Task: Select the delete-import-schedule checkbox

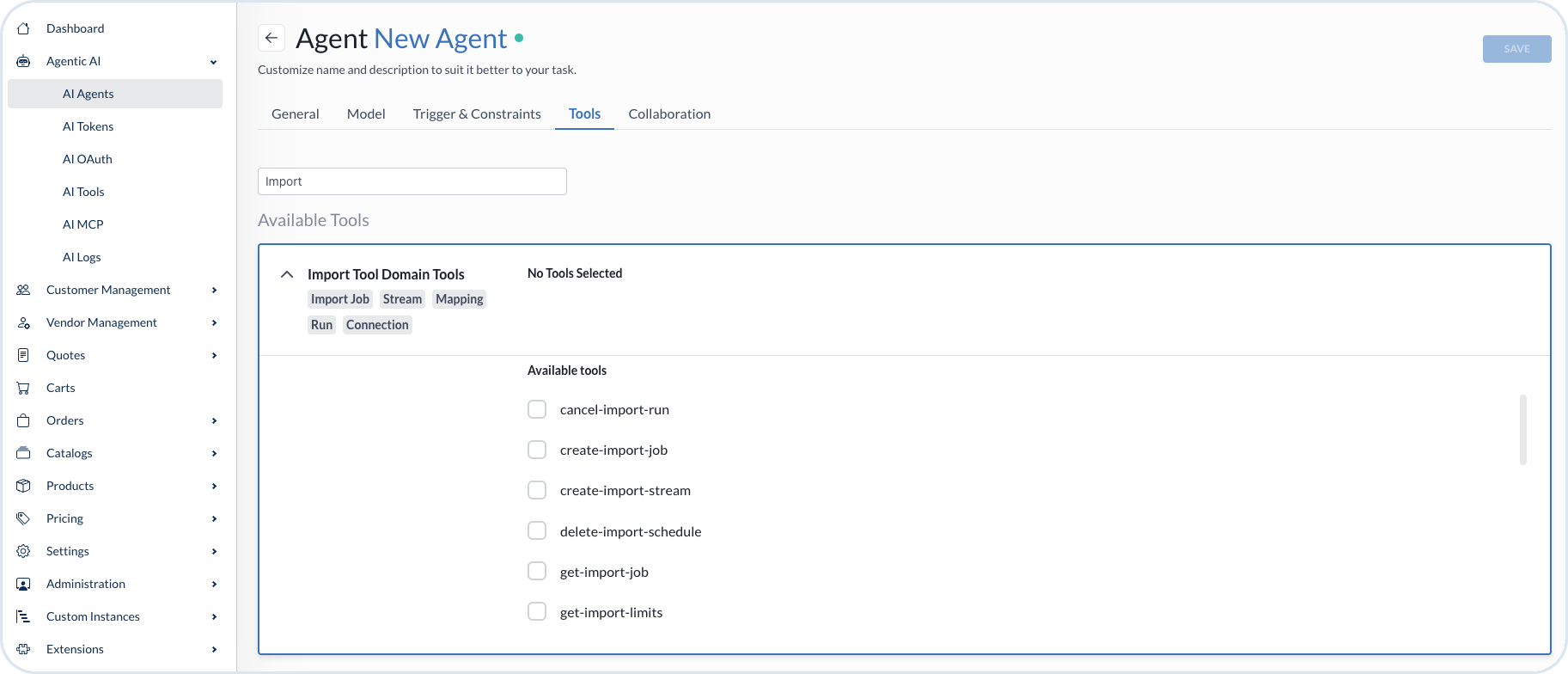Action: coord(537,530)
